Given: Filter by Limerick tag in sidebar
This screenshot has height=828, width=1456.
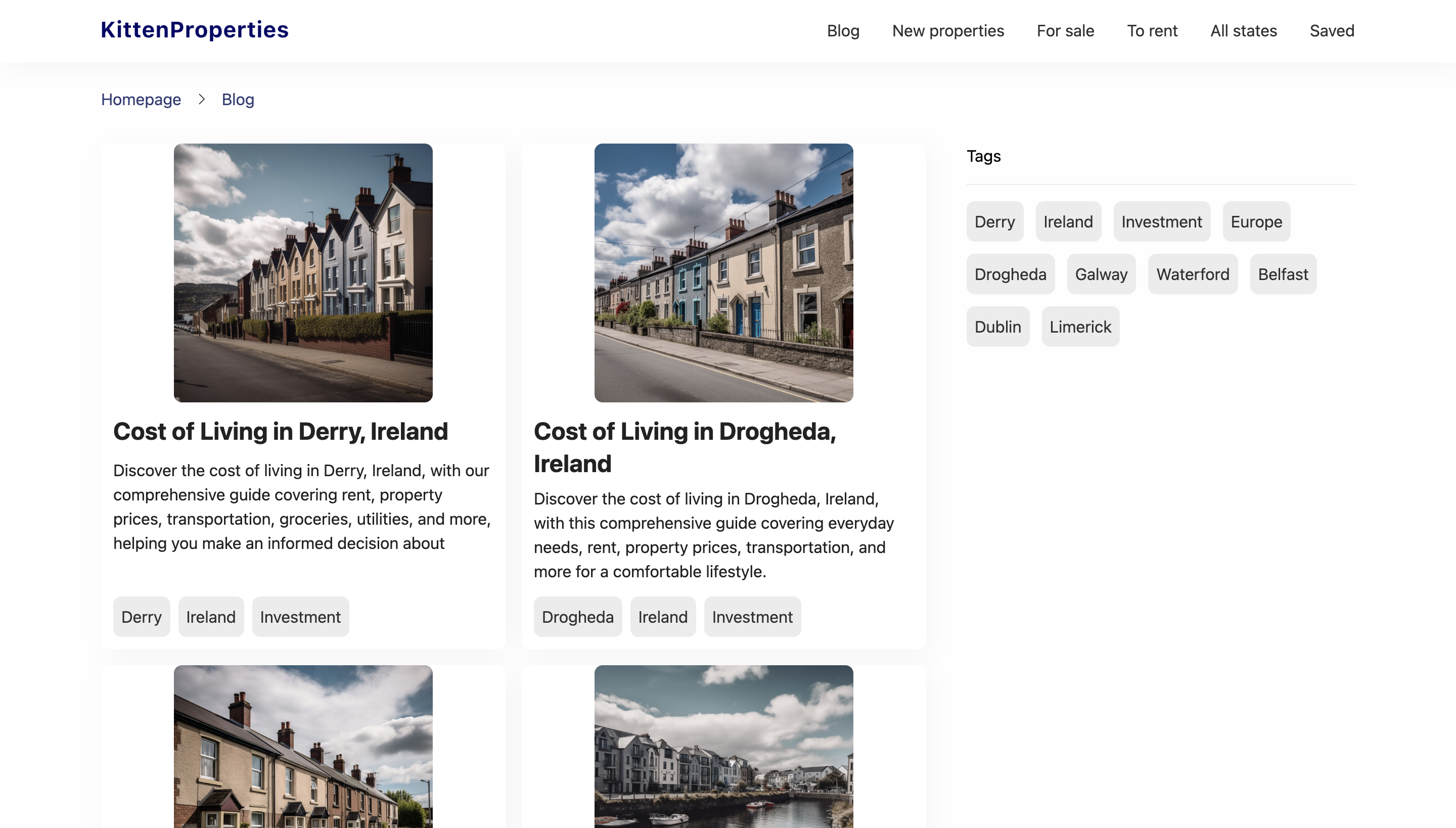Looking at the screenshot, I should click(x=1081, y=327).
